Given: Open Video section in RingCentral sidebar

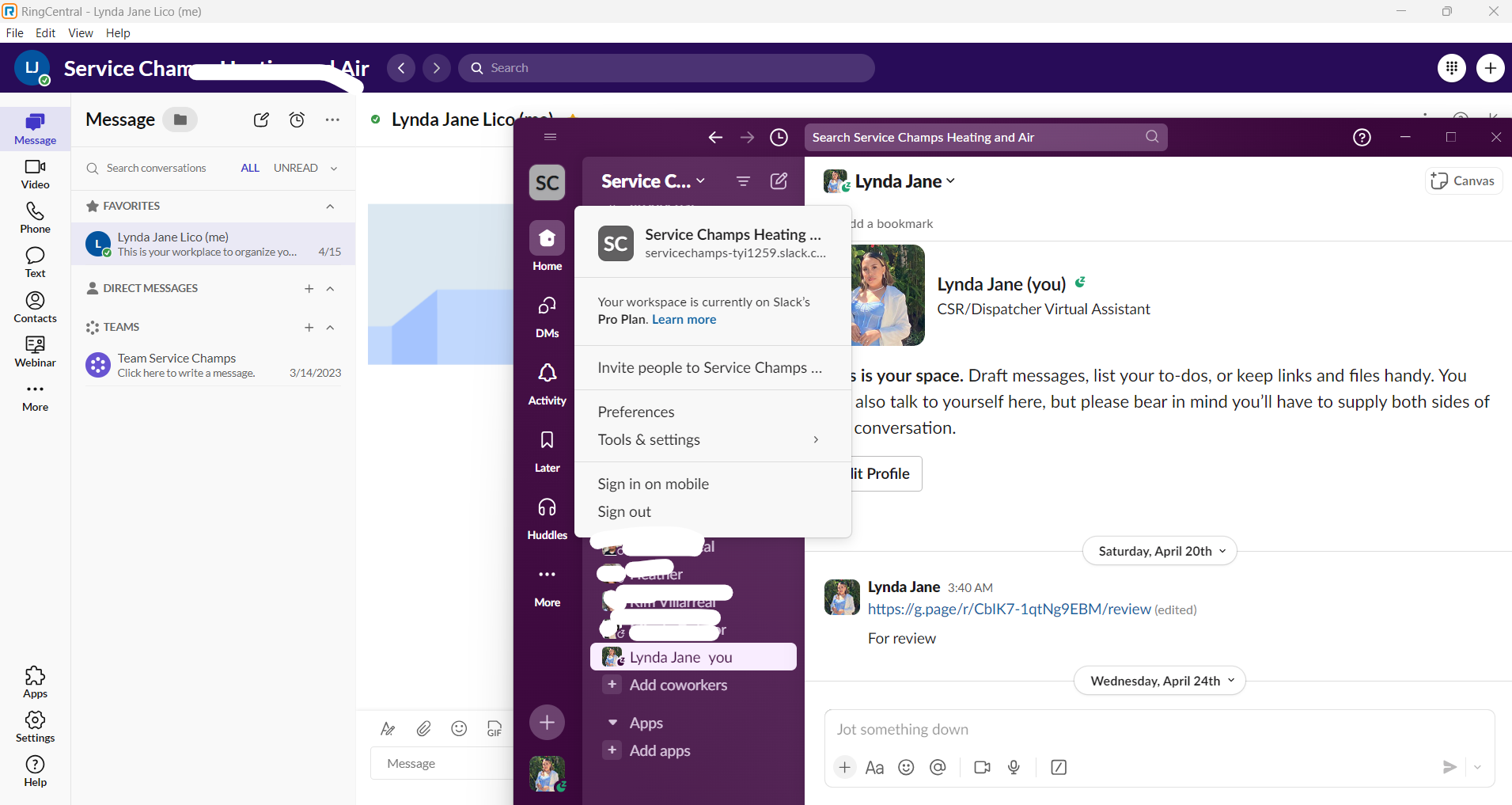Looking at the screenshot, I should pyautogui.click(x=35, y=174).
